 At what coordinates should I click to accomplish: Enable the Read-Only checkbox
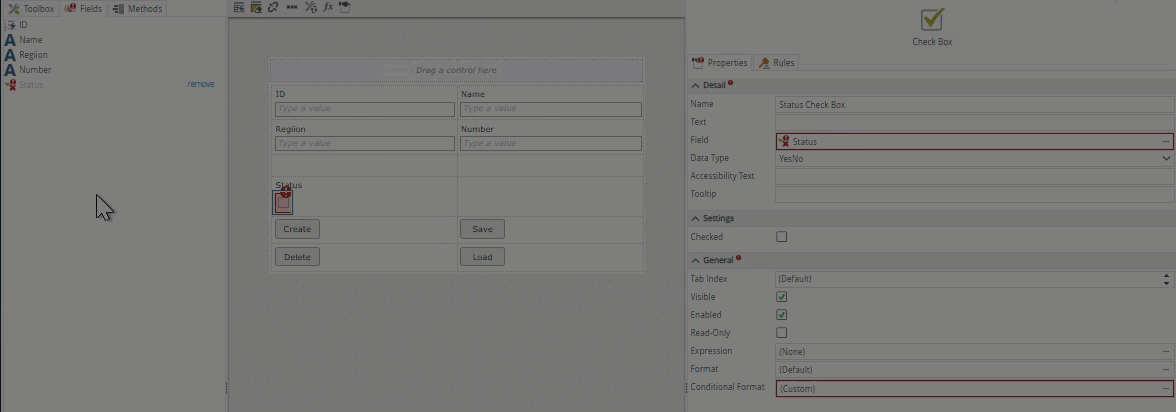(x=782, y=333)
